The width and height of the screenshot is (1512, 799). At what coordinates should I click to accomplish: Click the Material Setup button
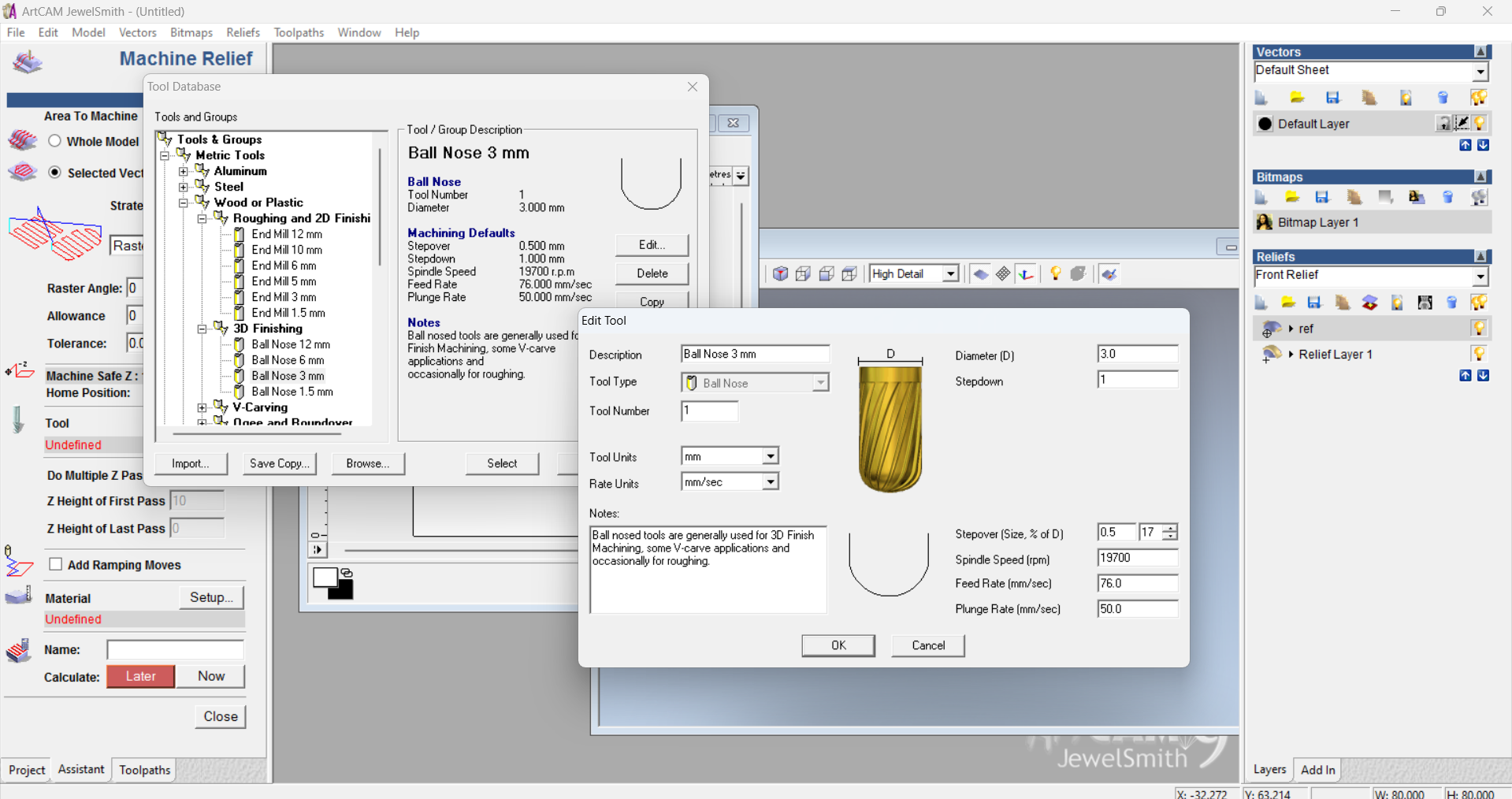211,597
